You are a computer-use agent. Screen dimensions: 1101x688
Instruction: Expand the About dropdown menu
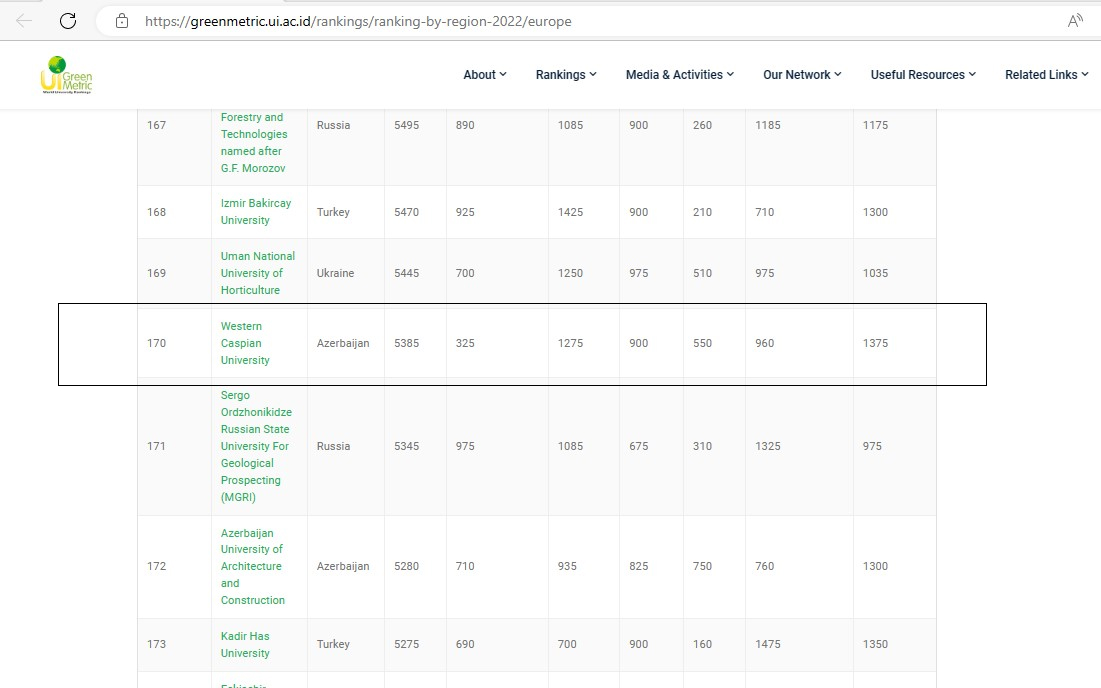click(x=484, y=74)
